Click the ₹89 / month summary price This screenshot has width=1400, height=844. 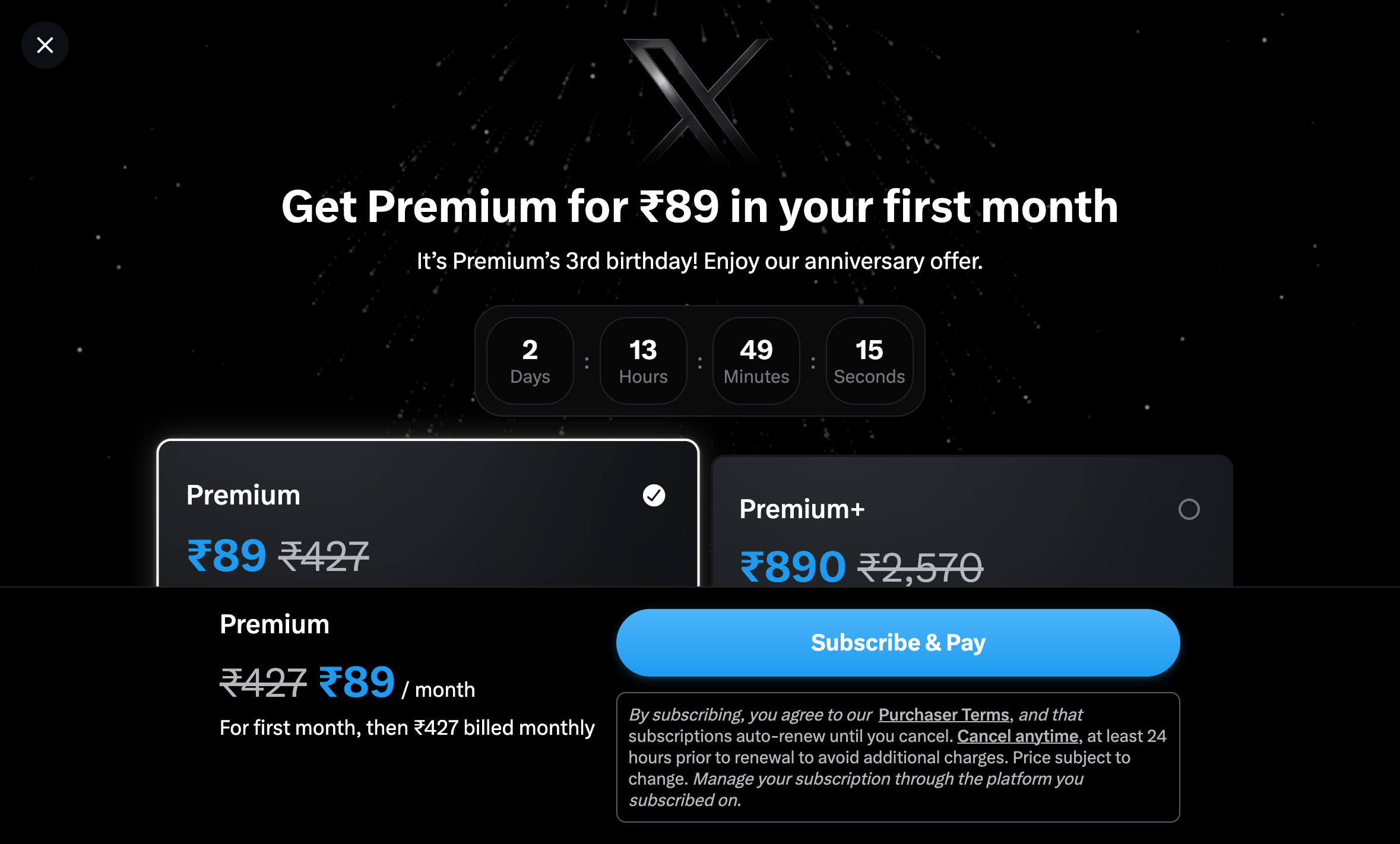(x=357, y=683)
